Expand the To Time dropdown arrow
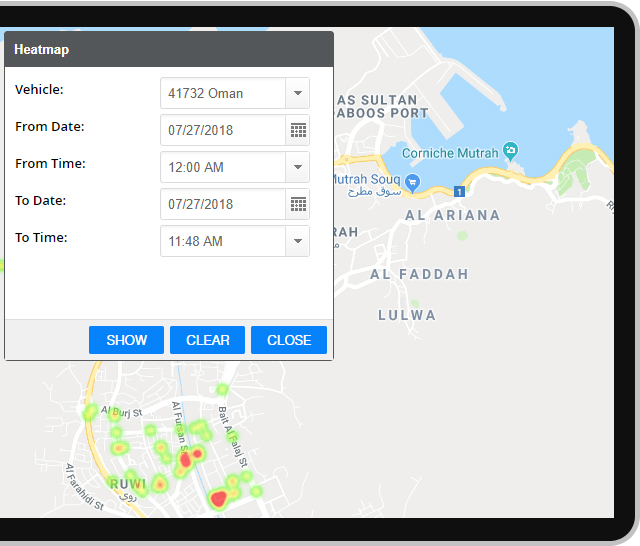 pyautogui.click(x=297, y=241)
